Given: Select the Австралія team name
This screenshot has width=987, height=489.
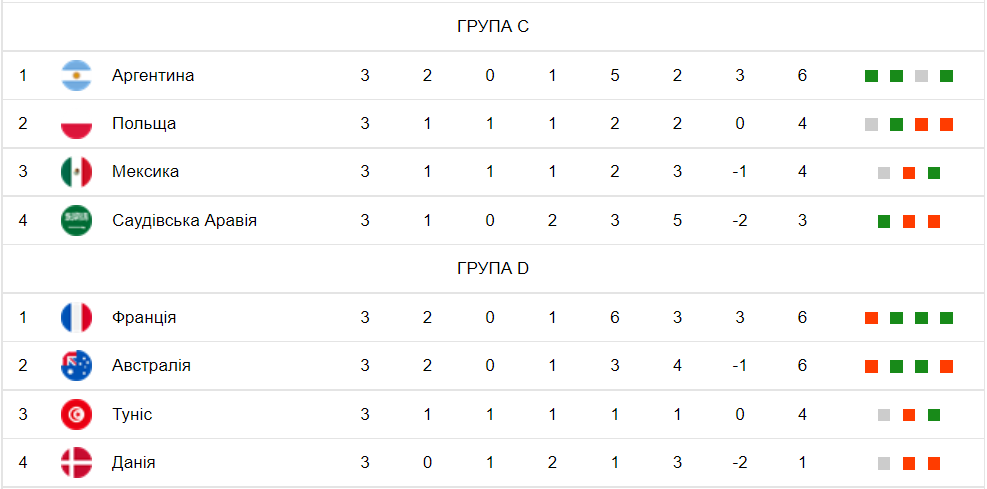Looking at the screenshot, I should pyautogui.click(x=151, y=366).
